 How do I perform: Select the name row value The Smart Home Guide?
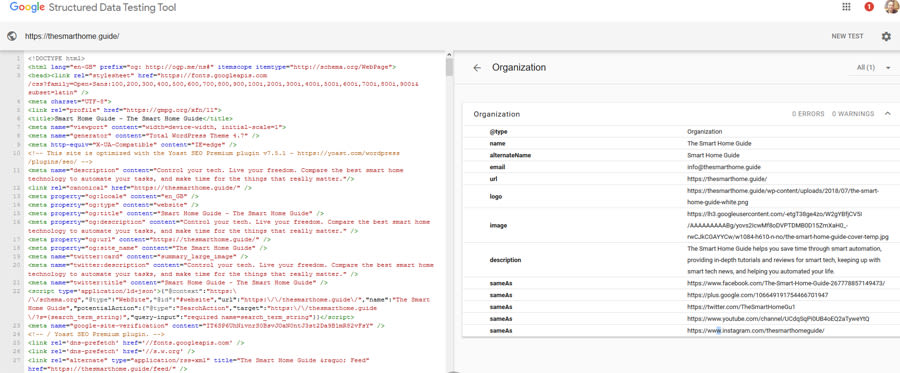tap(719, 143)
